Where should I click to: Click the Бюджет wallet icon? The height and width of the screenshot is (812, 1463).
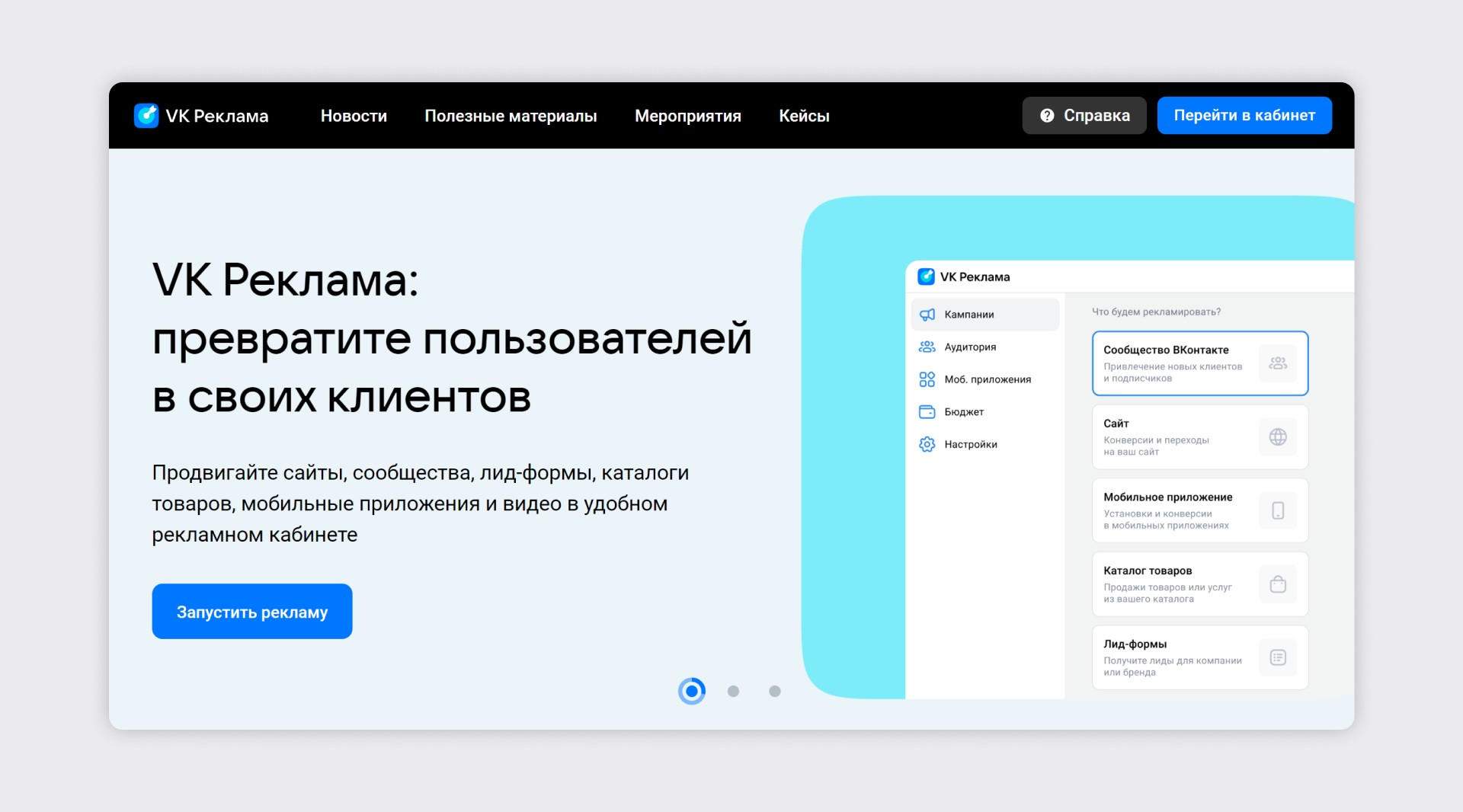(x=927, y=412)
